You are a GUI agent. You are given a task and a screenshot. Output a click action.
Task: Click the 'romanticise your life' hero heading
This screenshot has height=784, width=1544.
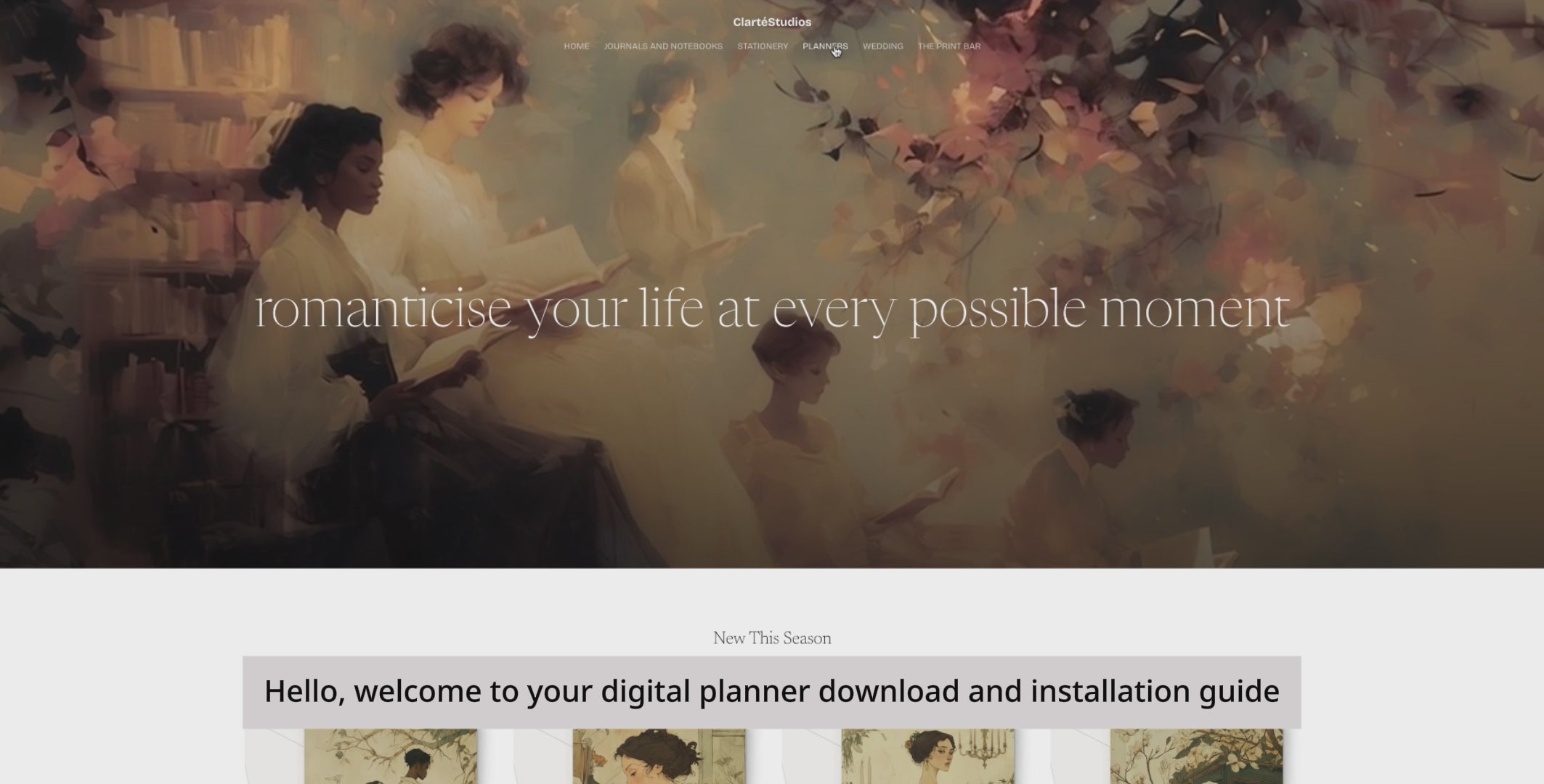point(772,310)
